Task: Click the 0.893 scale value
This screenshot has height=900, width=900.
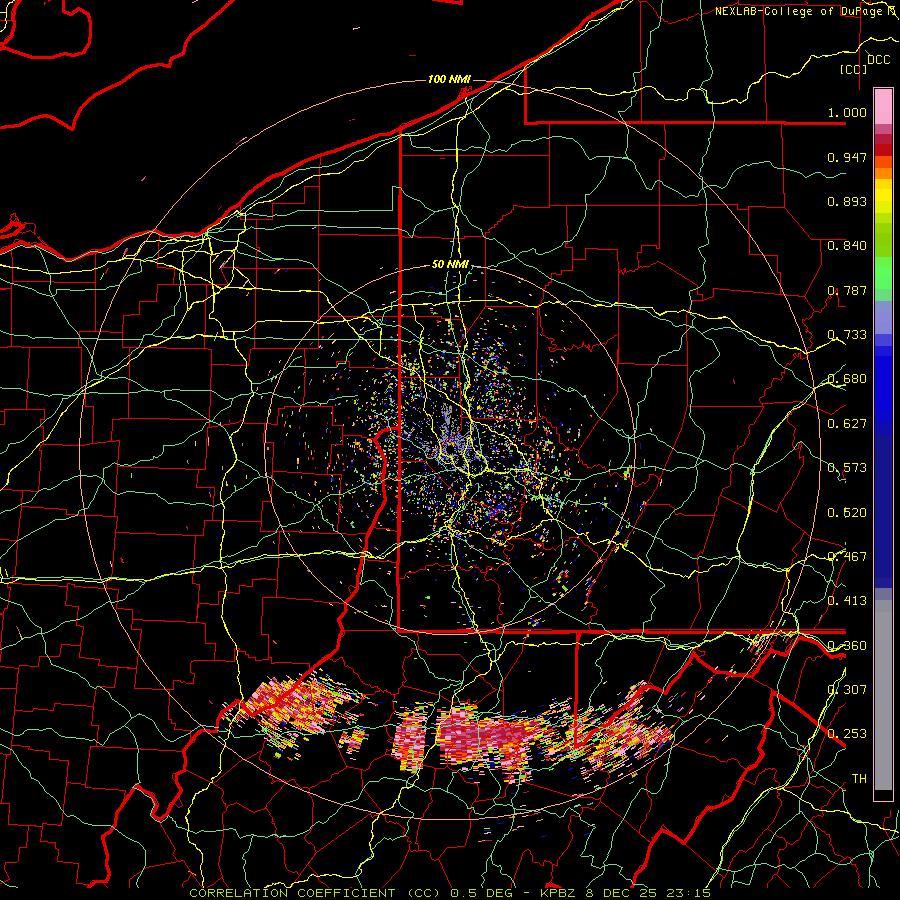Action: [x=847, y=201]
